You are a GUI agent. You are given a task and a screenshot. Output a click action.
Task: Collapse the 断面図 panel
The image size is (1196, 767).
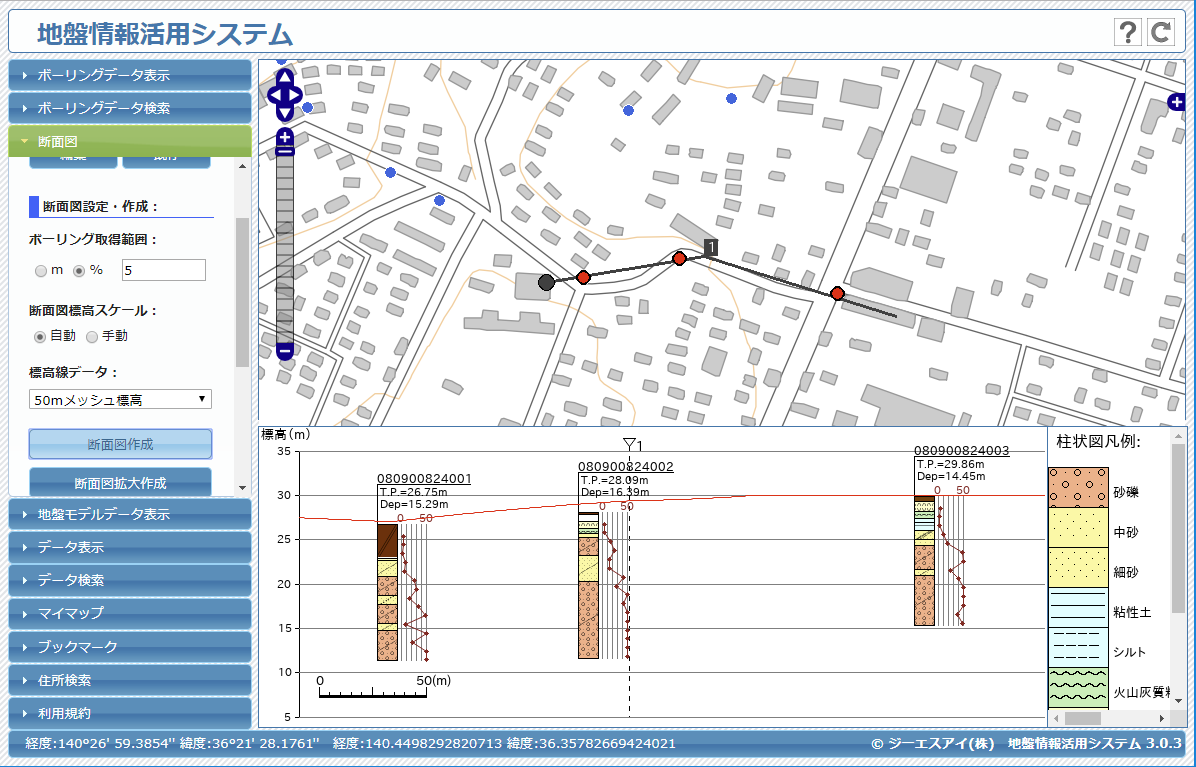click(130, 141)
